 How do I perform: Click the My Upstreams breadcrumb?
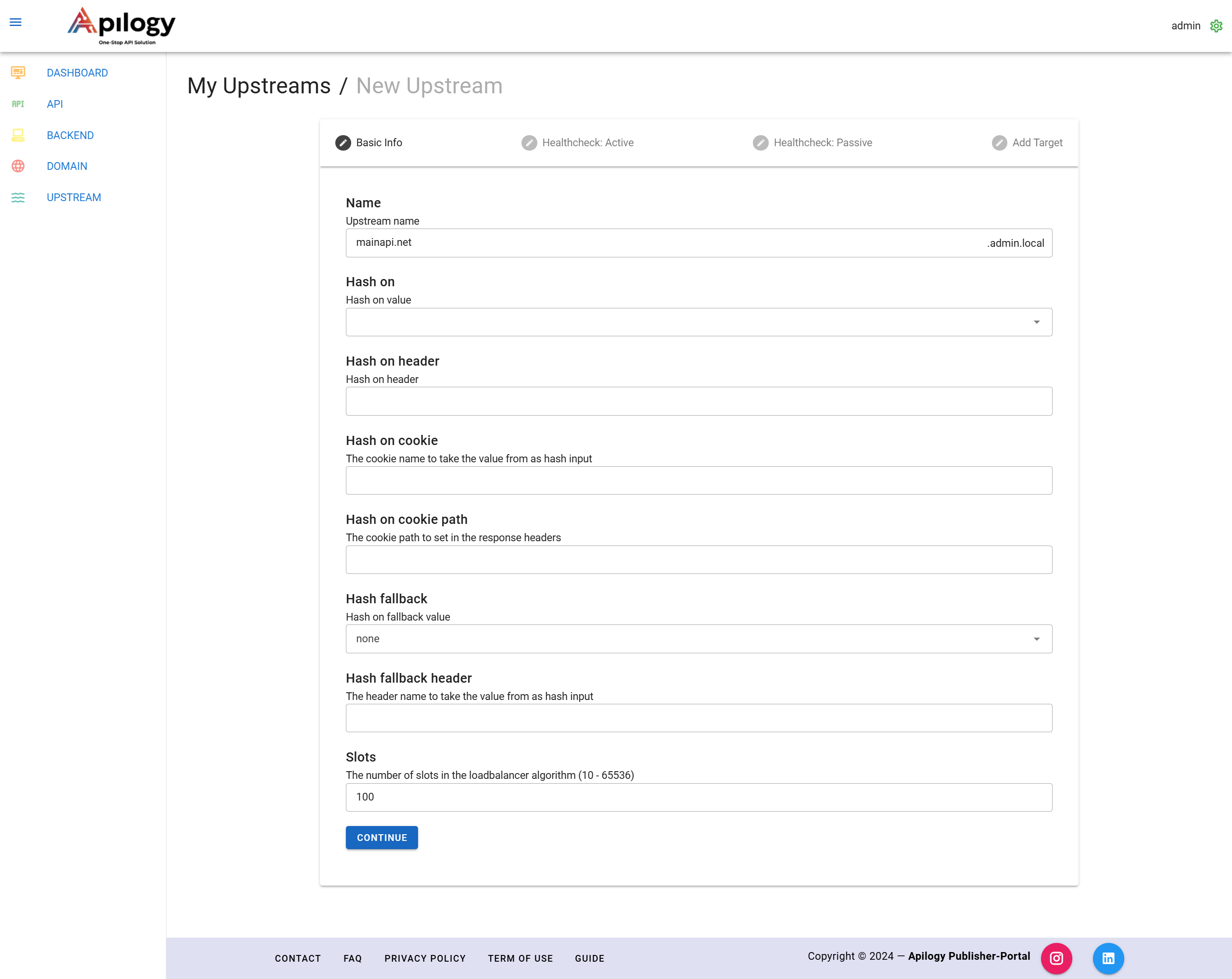(x=259, y=86)
